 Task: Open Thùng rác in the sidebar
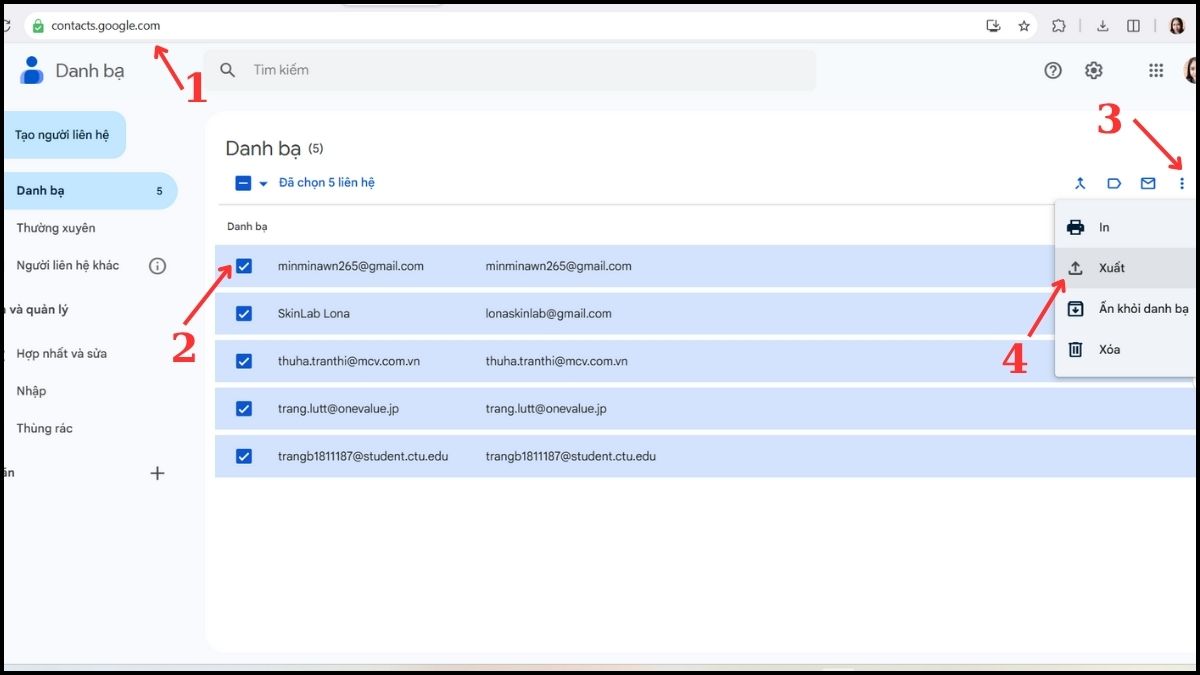point(44,428)
